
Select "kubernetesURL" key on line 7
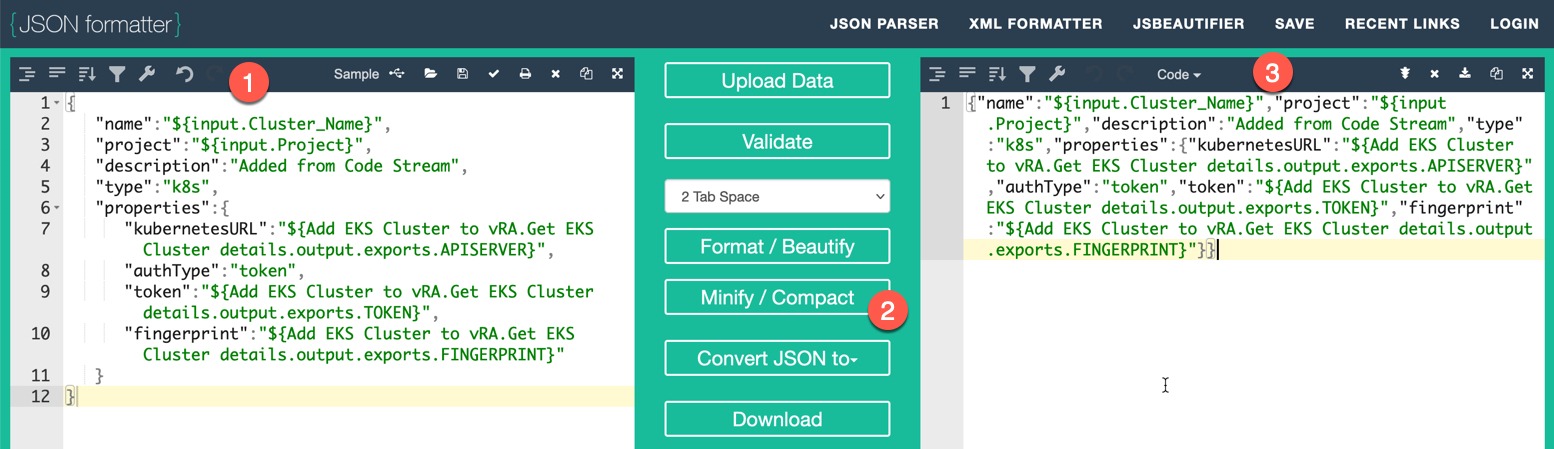coord(197,229)
